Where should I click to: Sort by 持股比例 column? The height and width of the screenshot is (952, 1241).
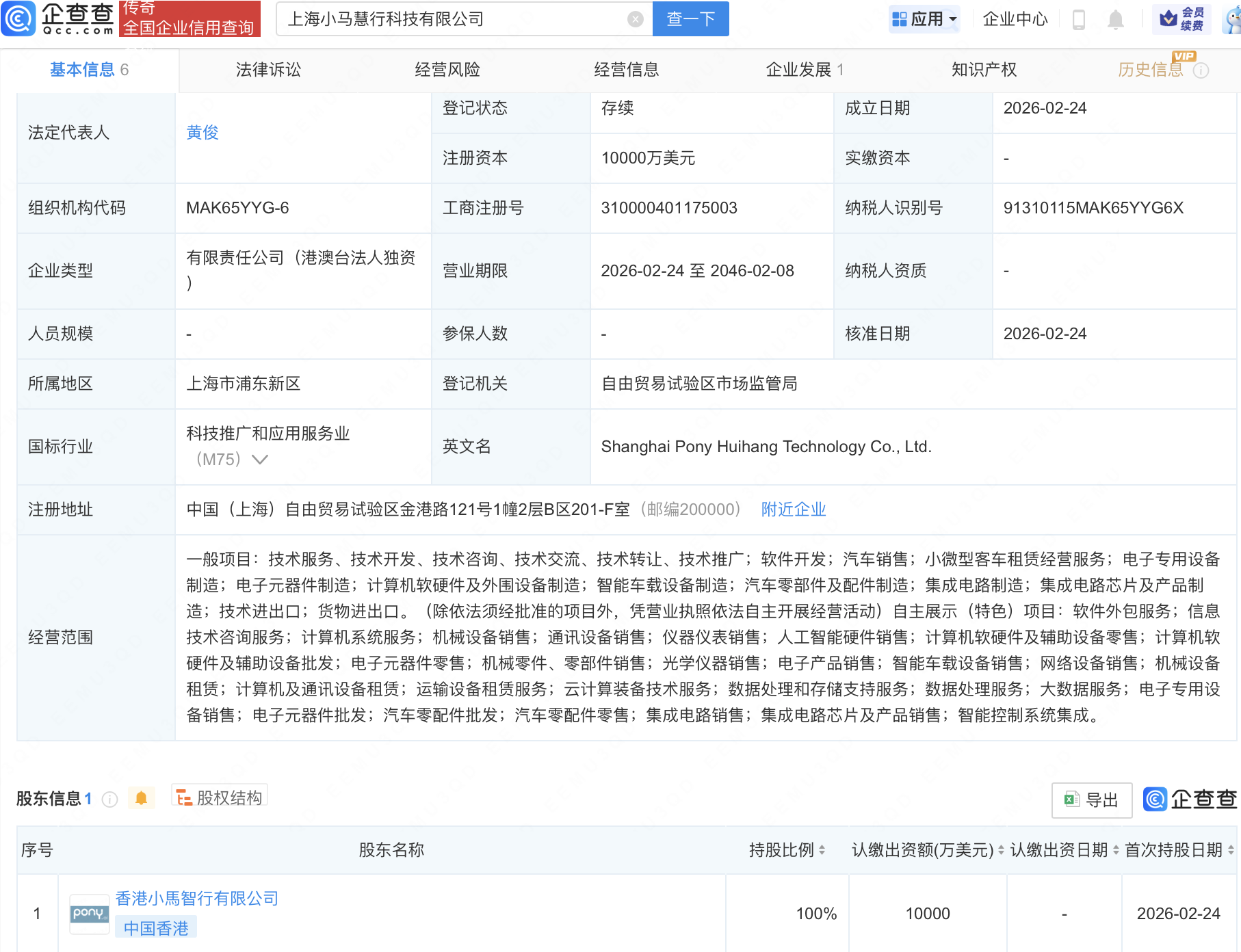(822, 850)
